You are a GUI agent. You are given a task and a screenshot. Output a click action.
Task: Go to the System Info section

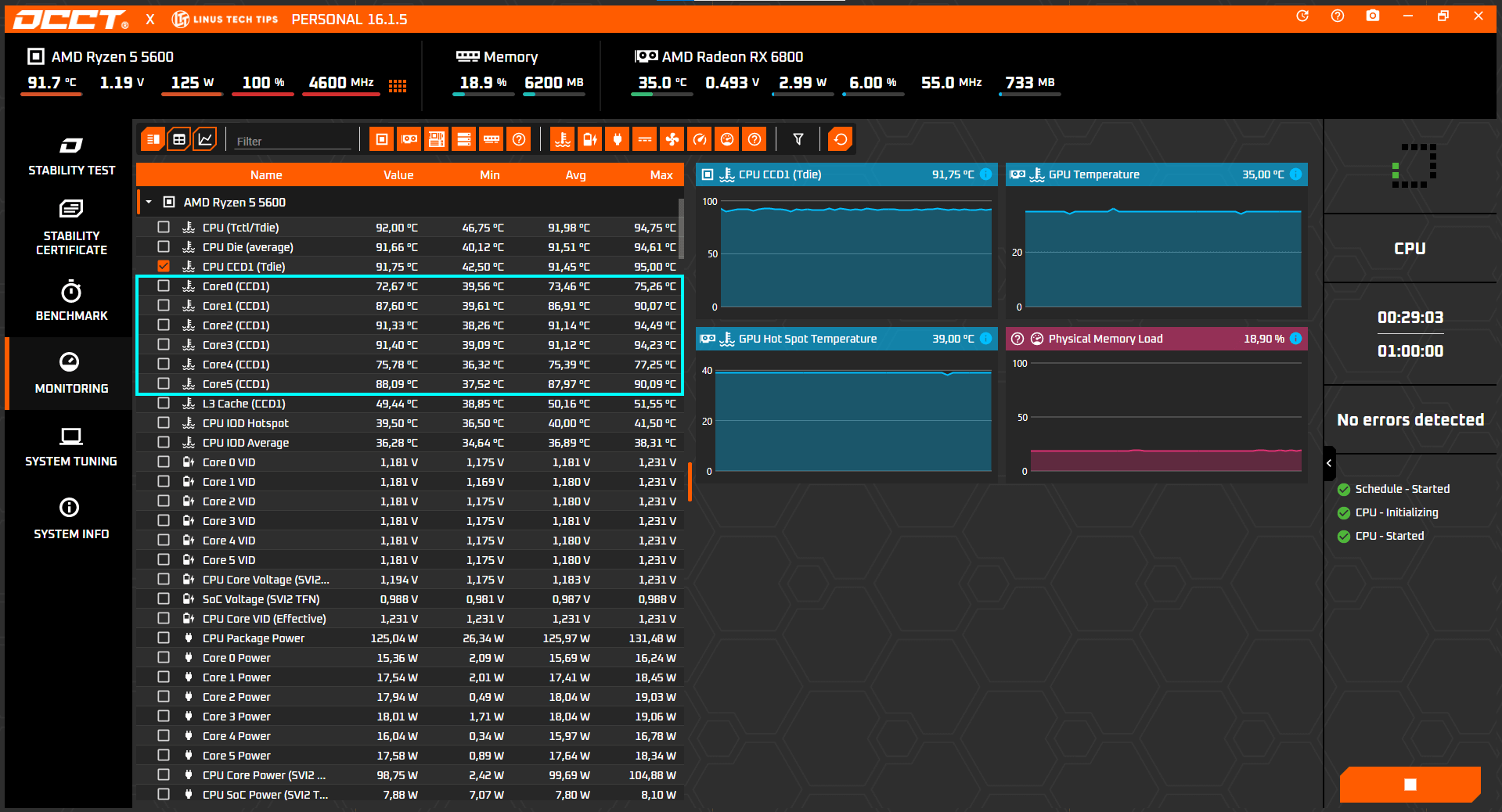[x=71, y=519]
